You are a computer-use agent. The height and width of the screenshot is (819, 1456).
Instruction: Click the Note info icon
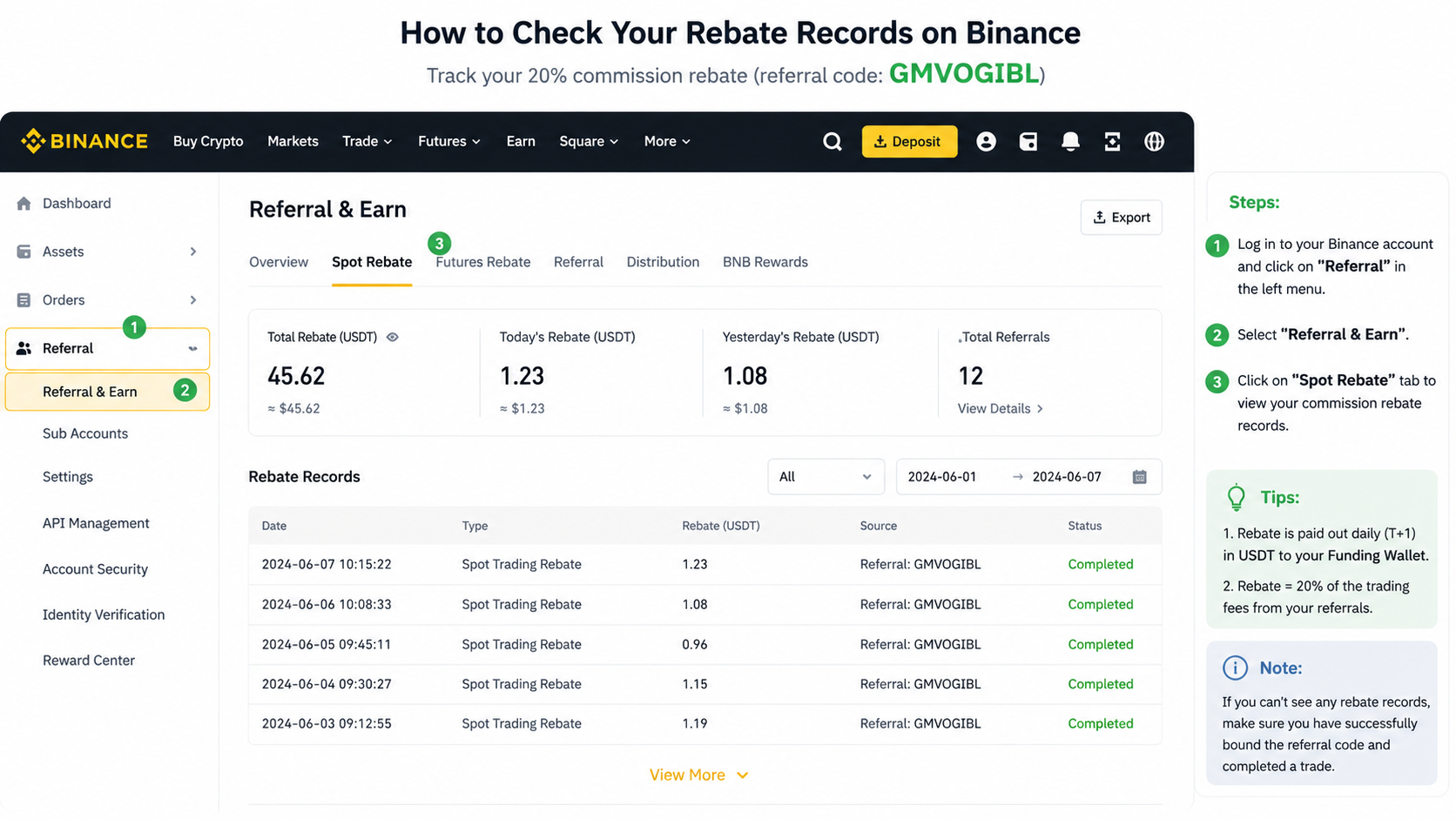point(1235,668)
